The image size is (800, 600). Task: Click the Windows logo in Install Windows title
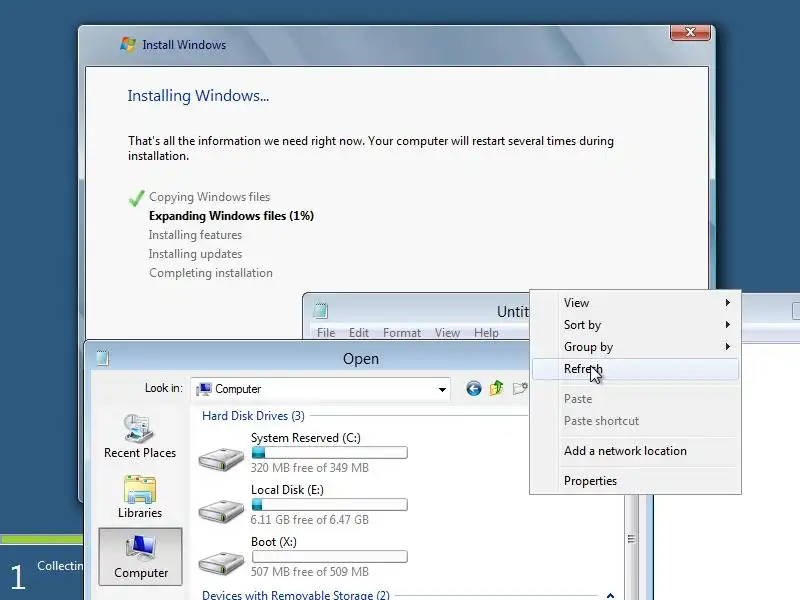point(128,44)
